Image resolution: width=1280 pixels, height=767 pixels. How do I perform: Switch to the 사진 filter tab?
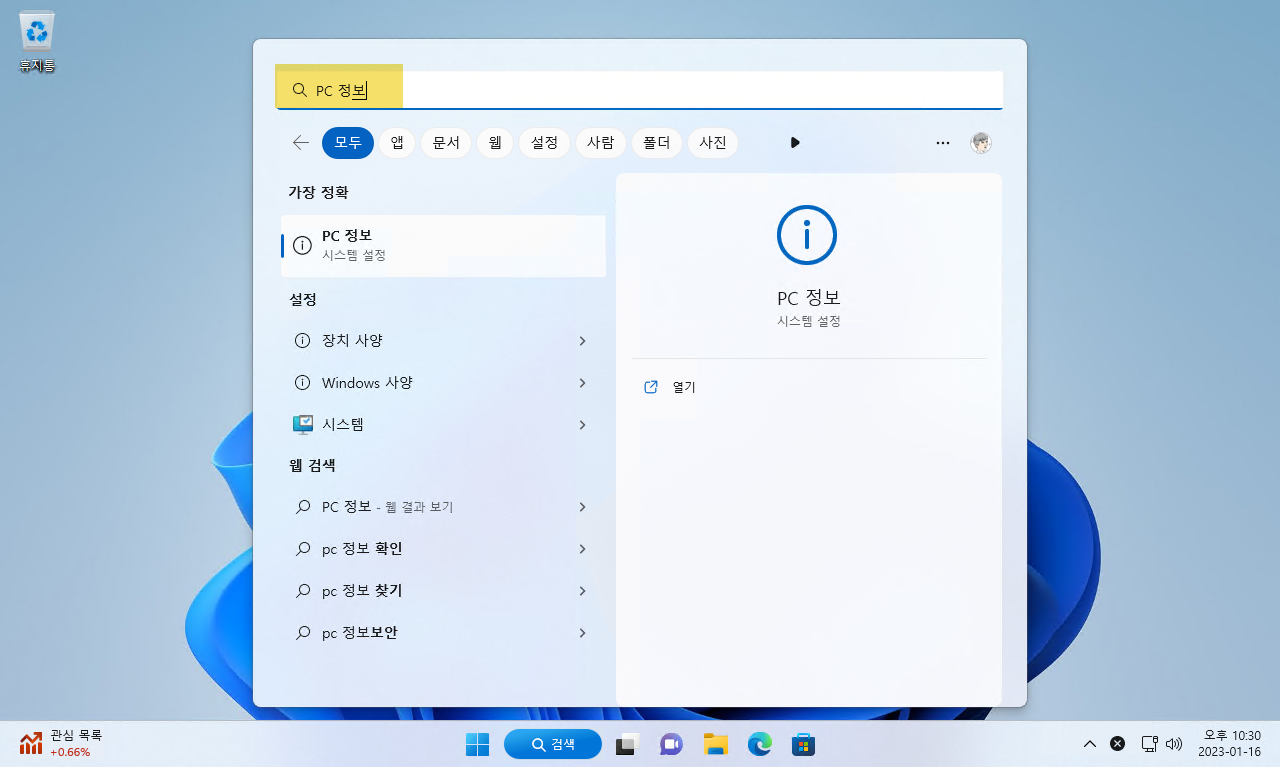pyautogui.click(x=713, y=143)
